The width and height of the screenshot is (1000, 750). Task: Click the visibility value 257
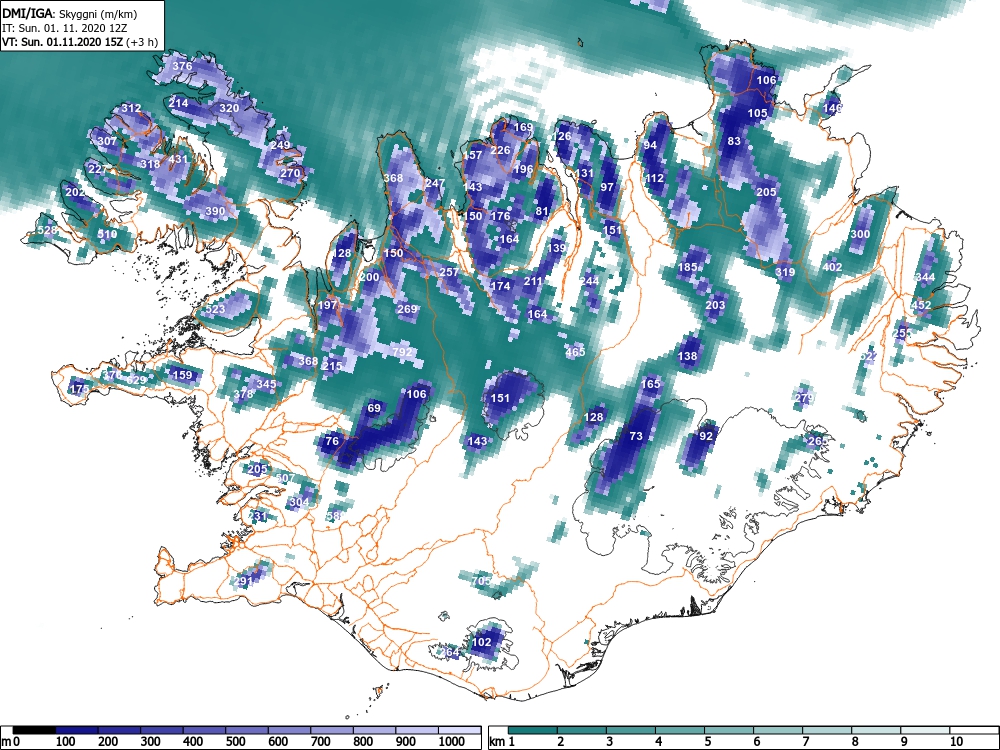(449, 272)
